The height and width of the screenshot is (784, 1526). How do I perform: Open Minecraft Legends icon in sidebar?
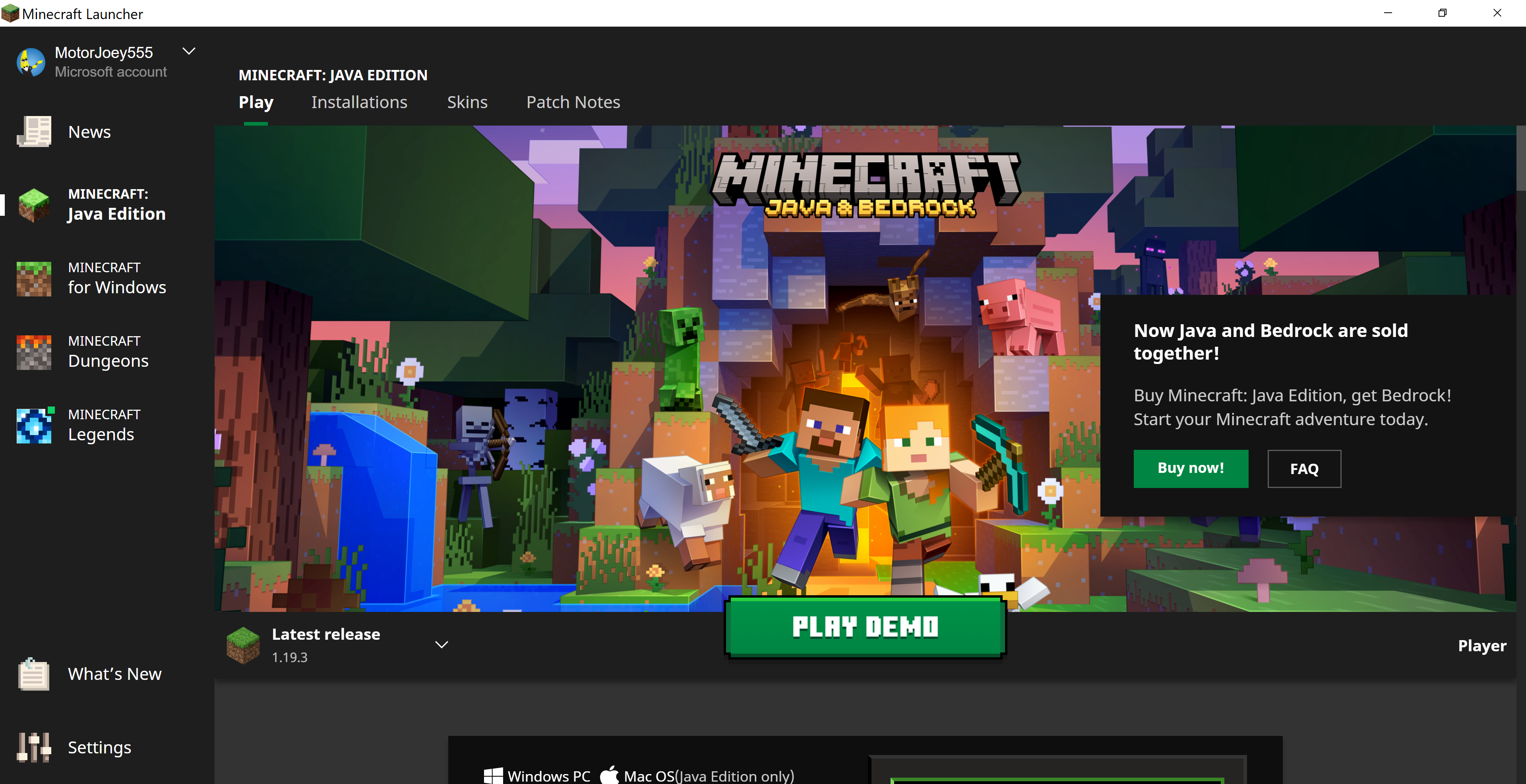(34, 425)
